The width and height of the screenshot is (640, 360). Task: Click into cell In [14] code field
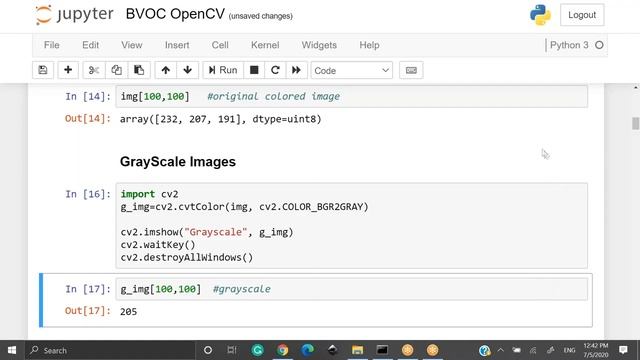coord(351,96)
